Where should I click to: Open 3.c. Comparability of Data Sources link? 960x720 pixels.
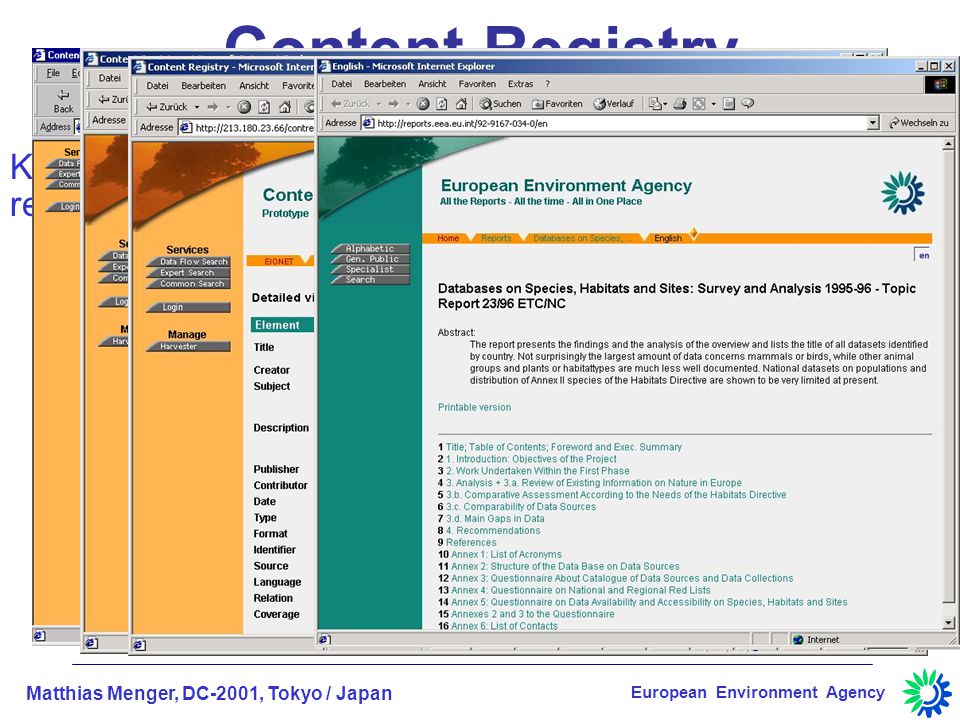pos(520,506)
